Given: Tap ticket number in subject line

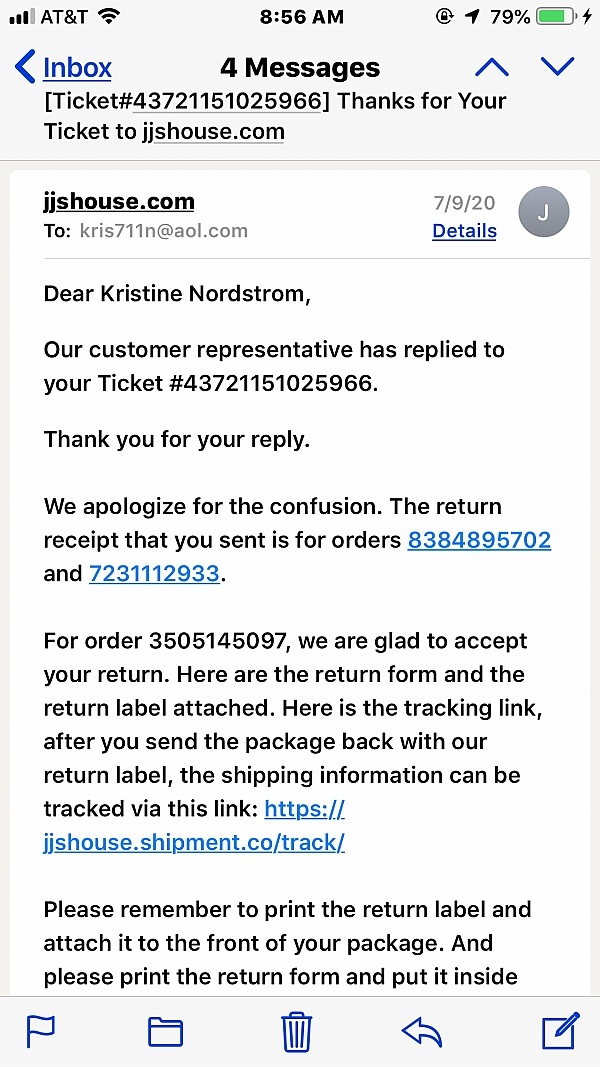Looking at the screenshot, I should pyautogui.click(x=230, y=101).
